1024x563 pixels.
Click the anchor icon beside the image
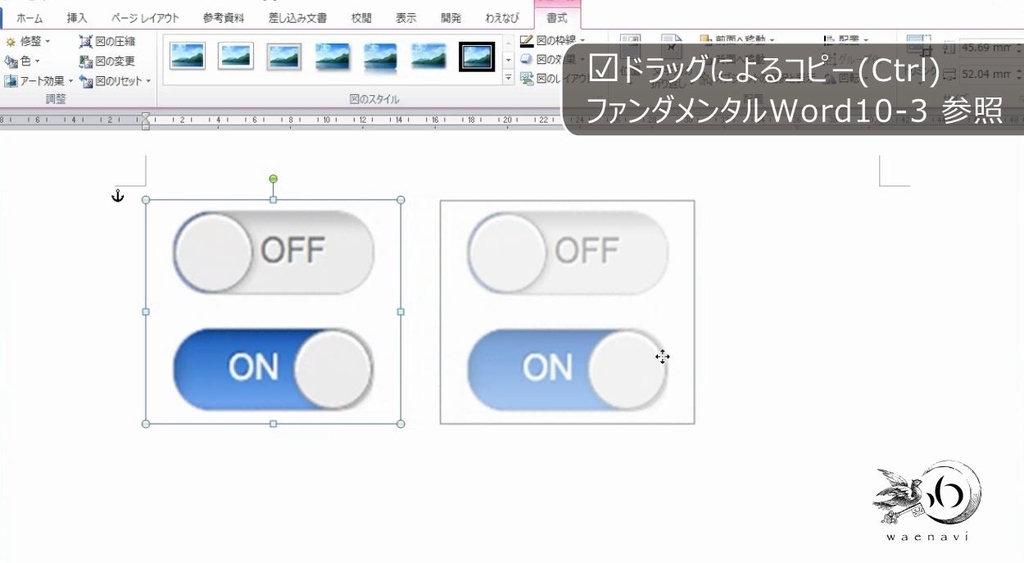point(118,195)
